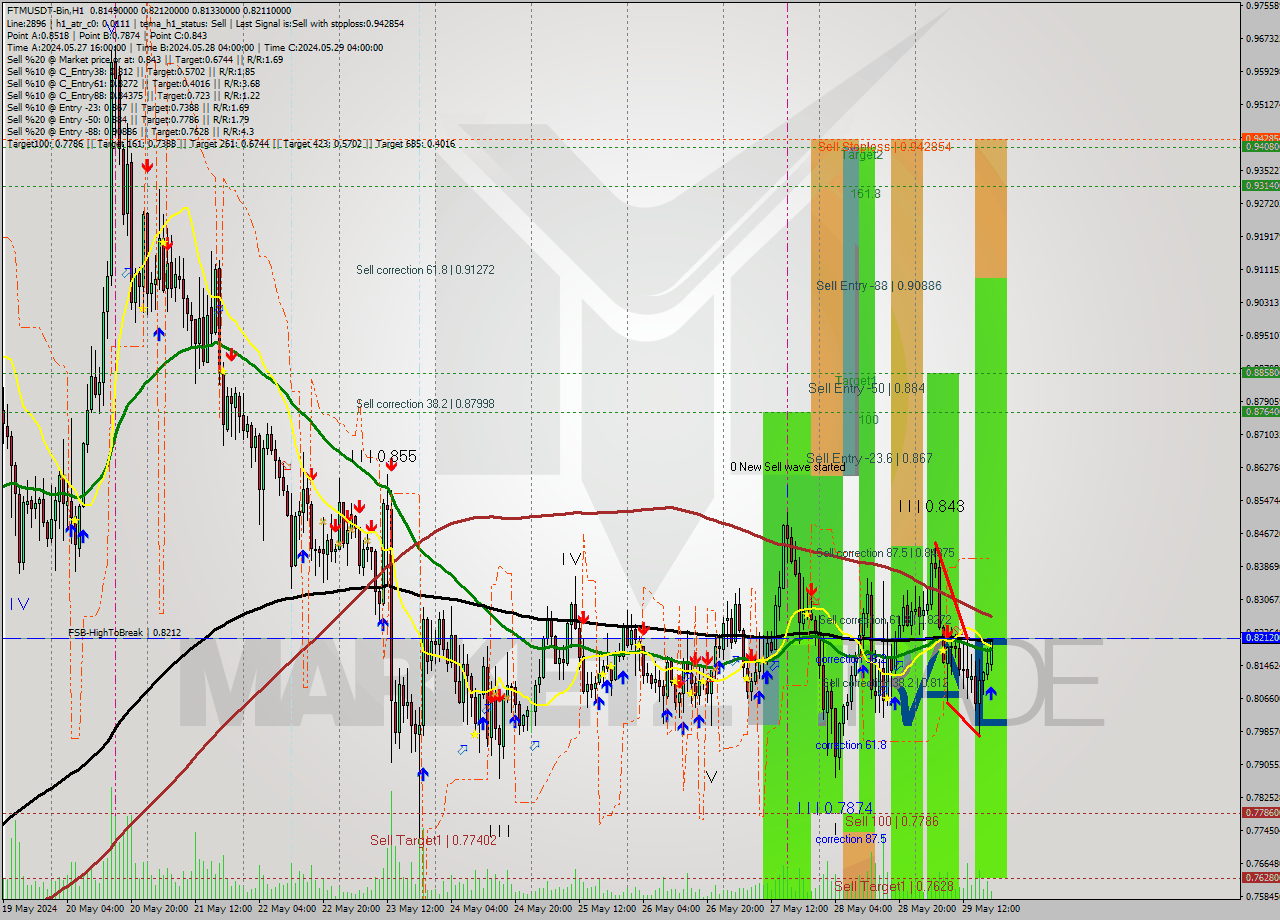Click the '27 May 12:00' time axis label
The height and width of the screenshot is (920, 1280).
[800, 910]
